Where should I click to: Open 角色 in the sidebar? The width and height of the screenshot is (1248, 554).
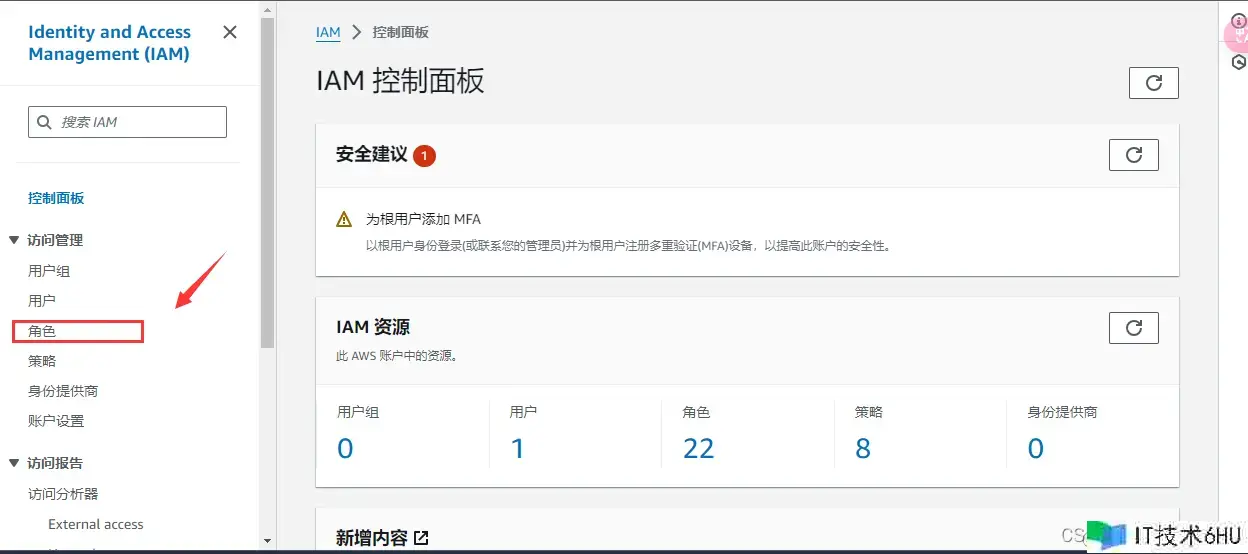click(42, 331)
